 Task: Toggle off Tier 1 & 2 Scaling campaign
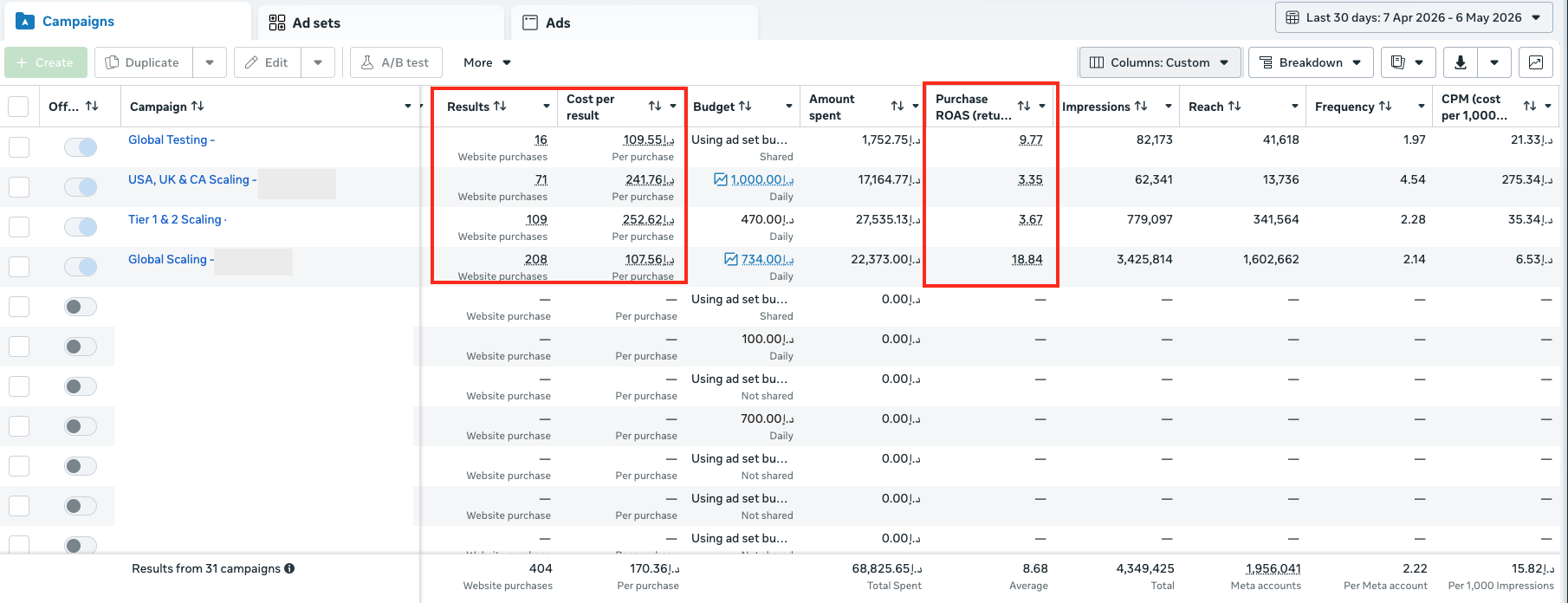[81, 227]
